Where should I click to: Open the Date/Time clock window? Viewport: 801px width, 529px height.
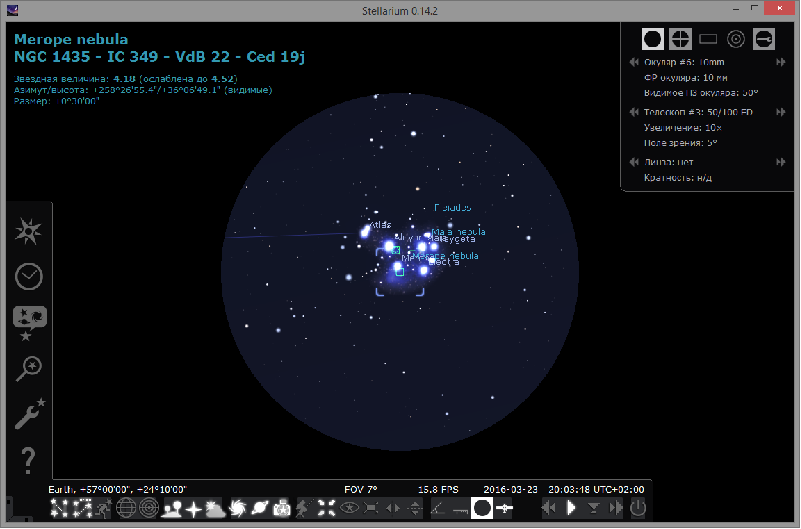(x=28, y=277)
